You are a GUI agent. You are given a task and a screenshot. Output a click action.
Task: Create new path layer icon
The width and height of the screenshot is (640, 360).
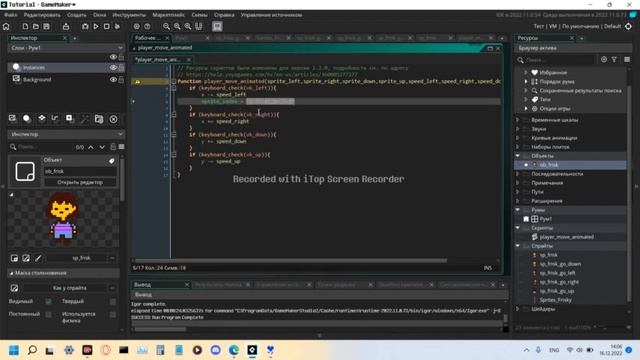point(55,119)
